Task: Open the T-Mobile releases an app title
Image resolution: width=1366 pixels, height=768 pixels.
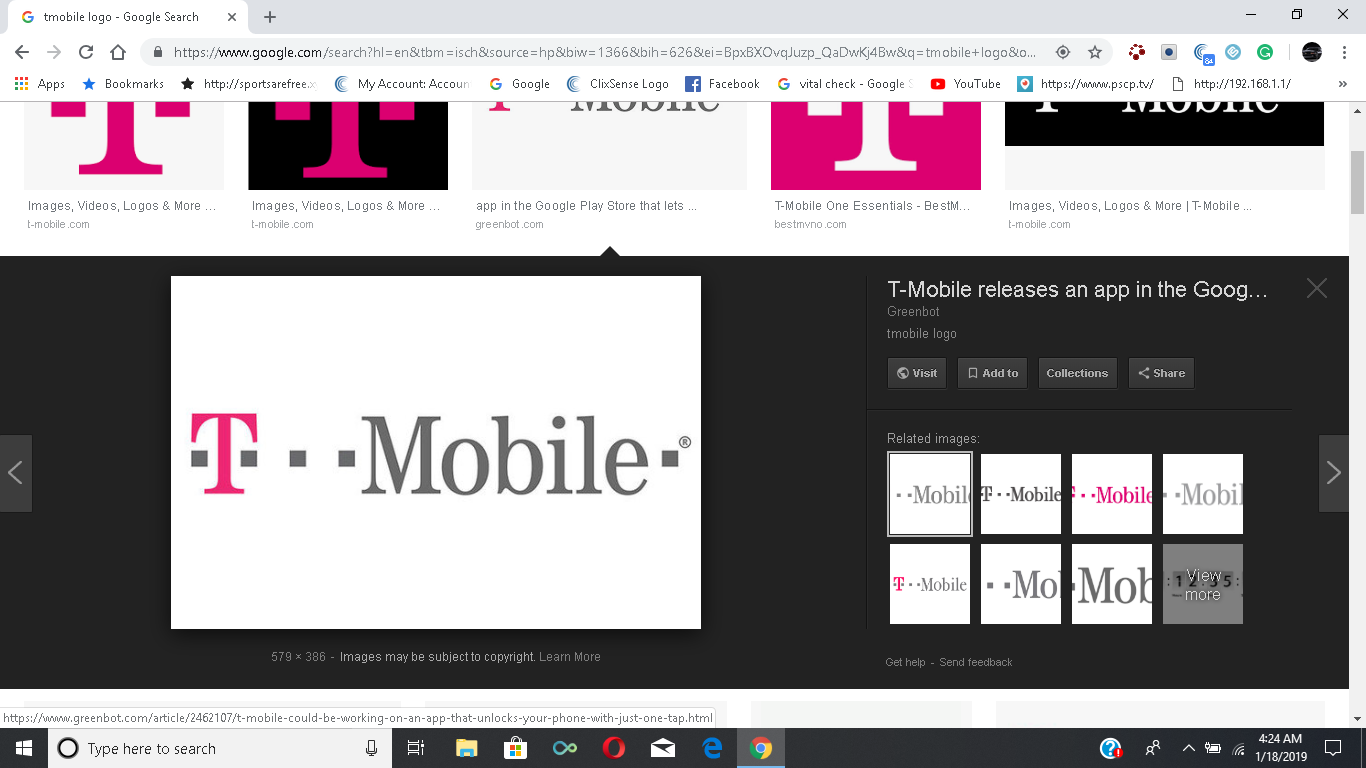Action: coord(1078,290)
